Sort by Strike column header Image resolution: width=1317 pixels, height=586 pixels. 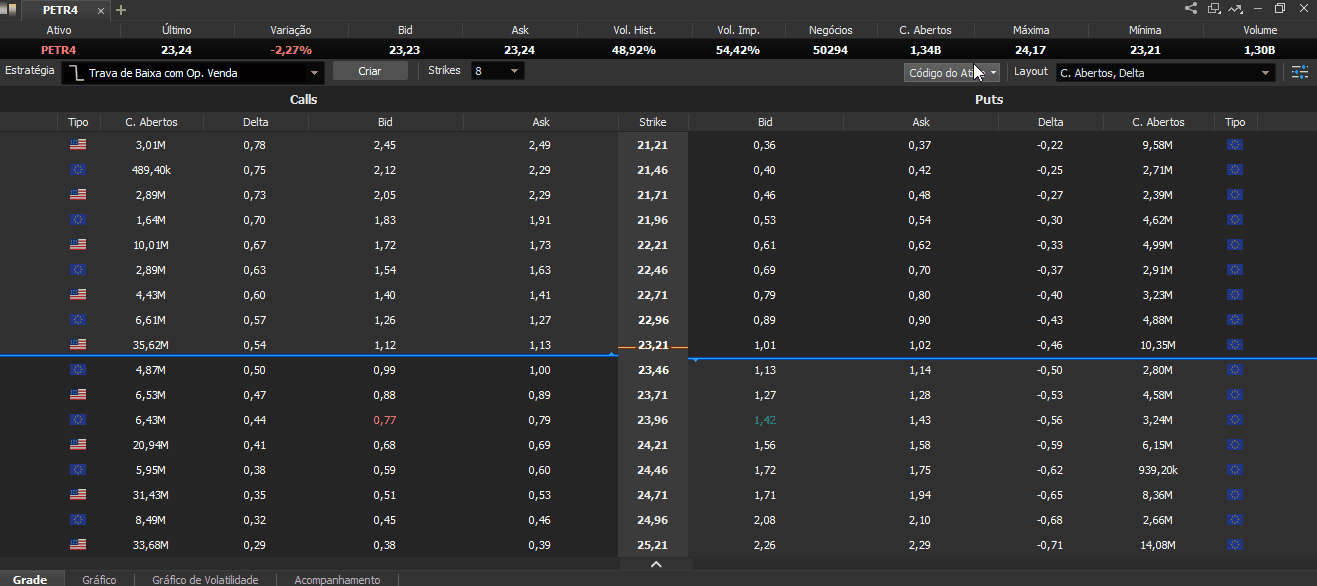pos(652,122)
